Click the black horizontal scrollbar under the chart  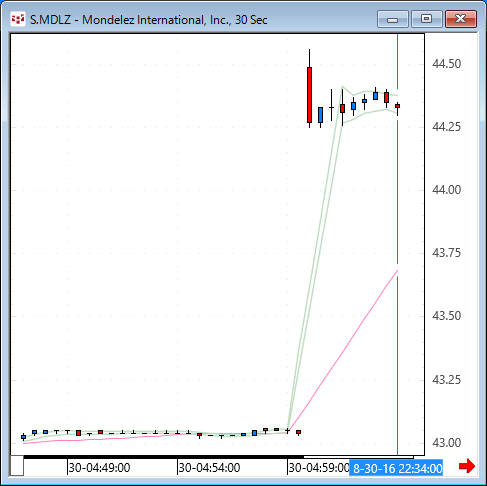[x=163, y=457]
